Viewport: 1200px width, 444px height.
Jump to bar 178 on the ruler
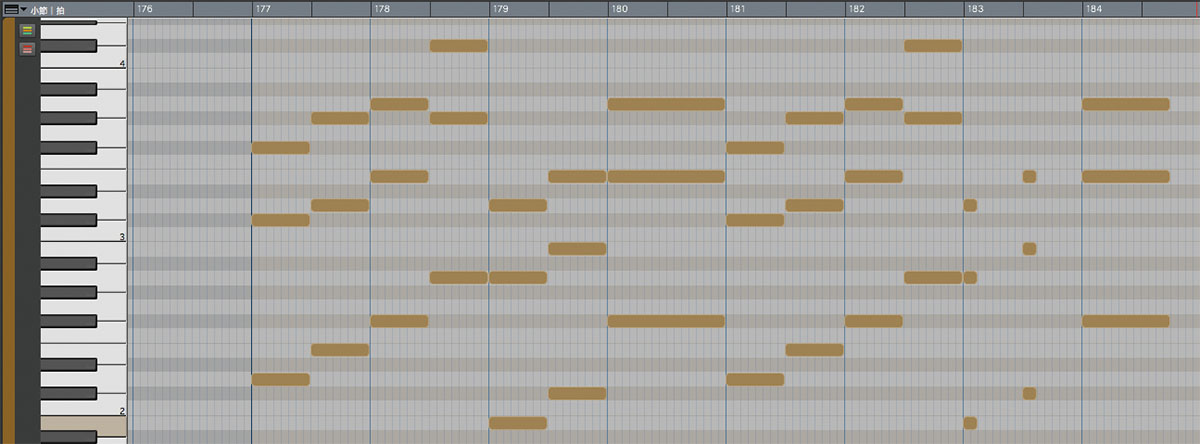point(382,8)
